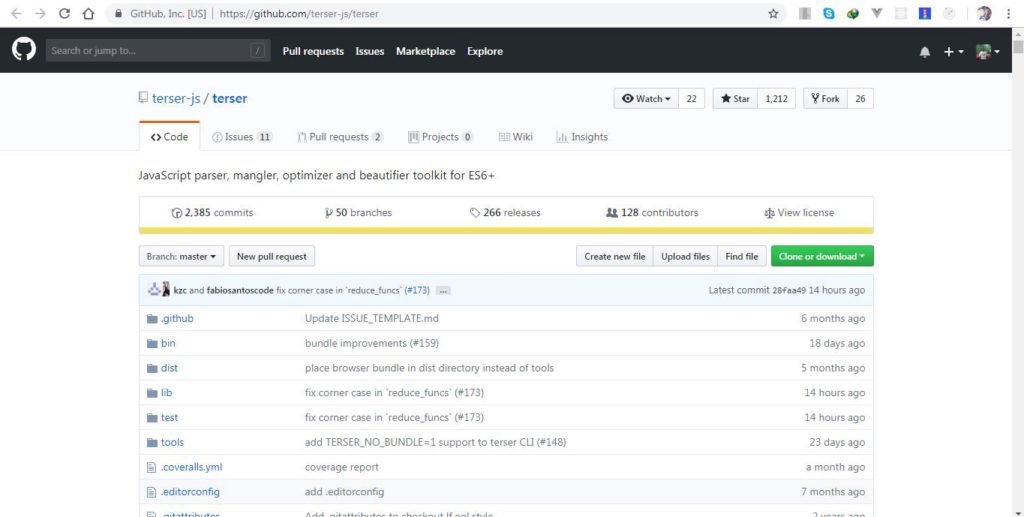The width and height of the screenshot is (1024, 517).
Task: Open the notifications bell icon
Action: [924, 52]
